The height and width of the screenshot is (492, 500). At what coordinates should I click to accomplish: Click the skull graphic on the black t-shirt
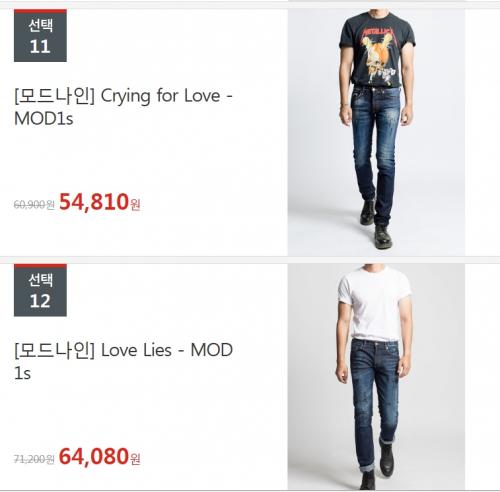click(377, 60)
